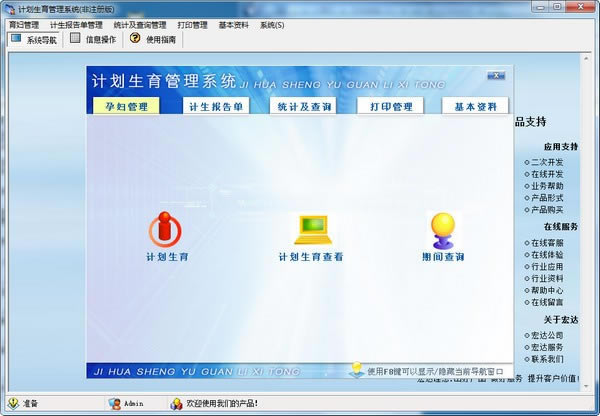Click the 计划生育 label text
The image size is (600, 416).
point(167,257)
